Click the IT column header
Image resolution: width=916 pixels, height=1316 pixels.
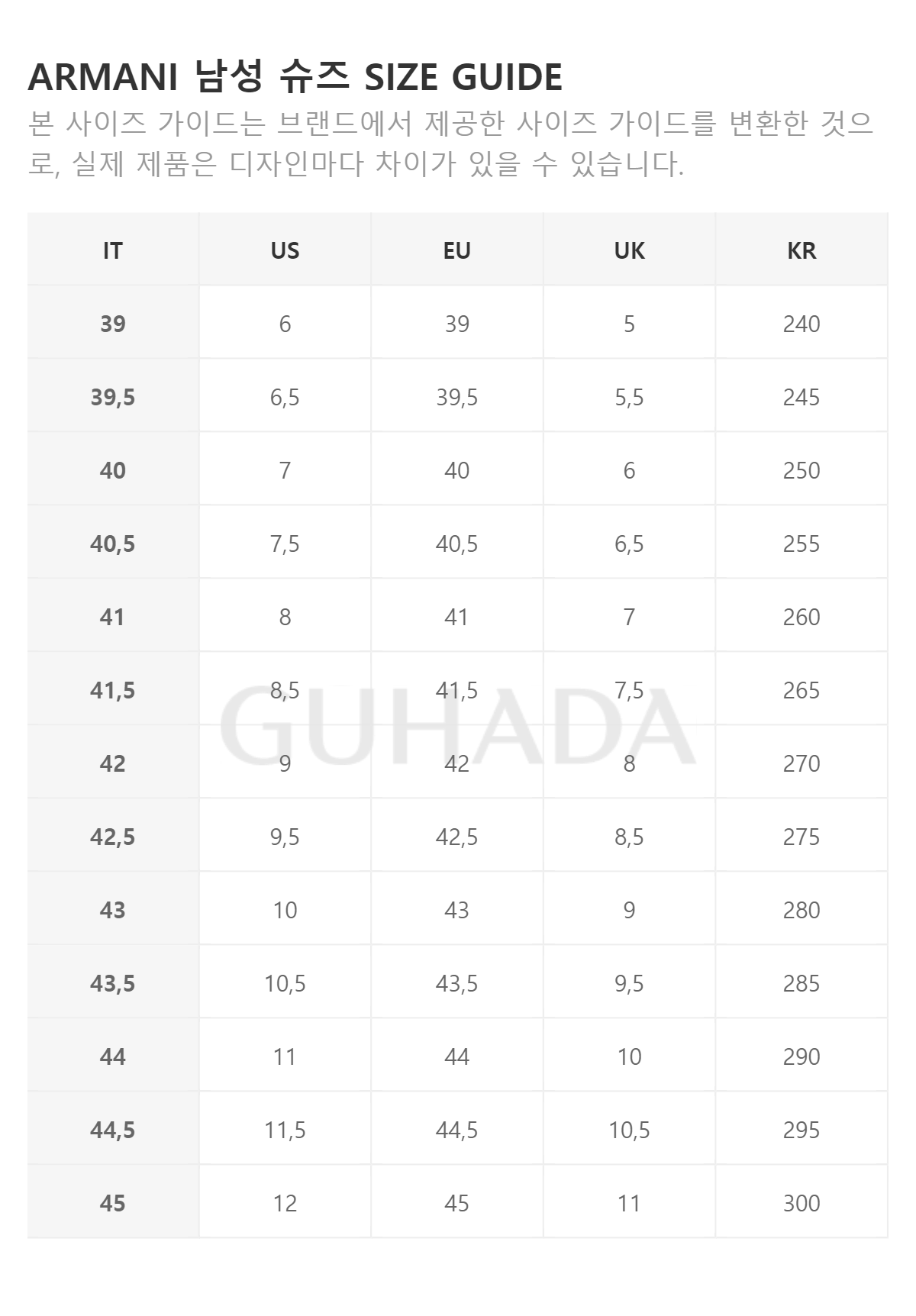pyautogui.click(x=112, y=250)
